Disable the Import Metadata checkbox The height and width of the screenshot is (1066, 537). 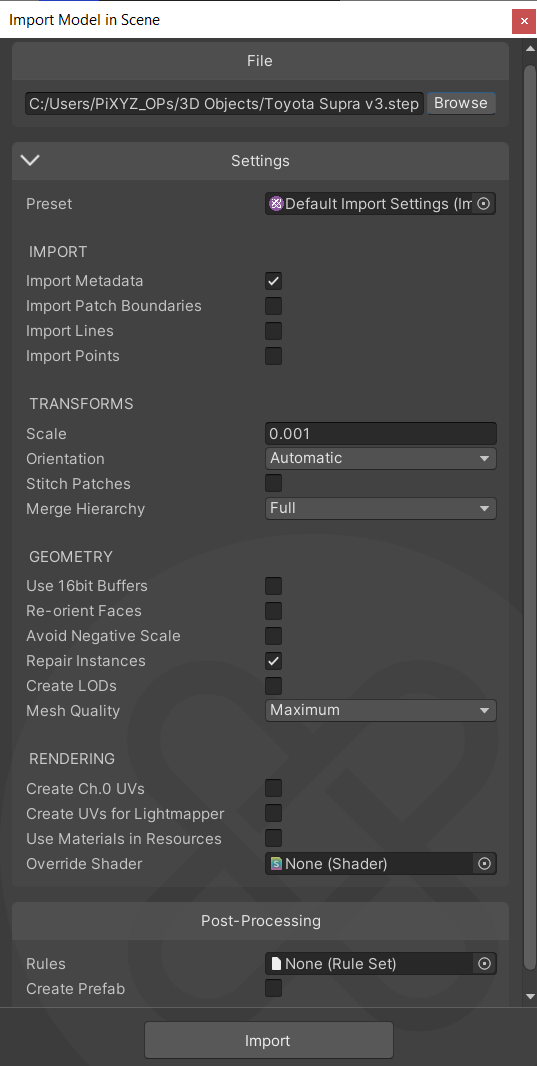click(273, 281)
